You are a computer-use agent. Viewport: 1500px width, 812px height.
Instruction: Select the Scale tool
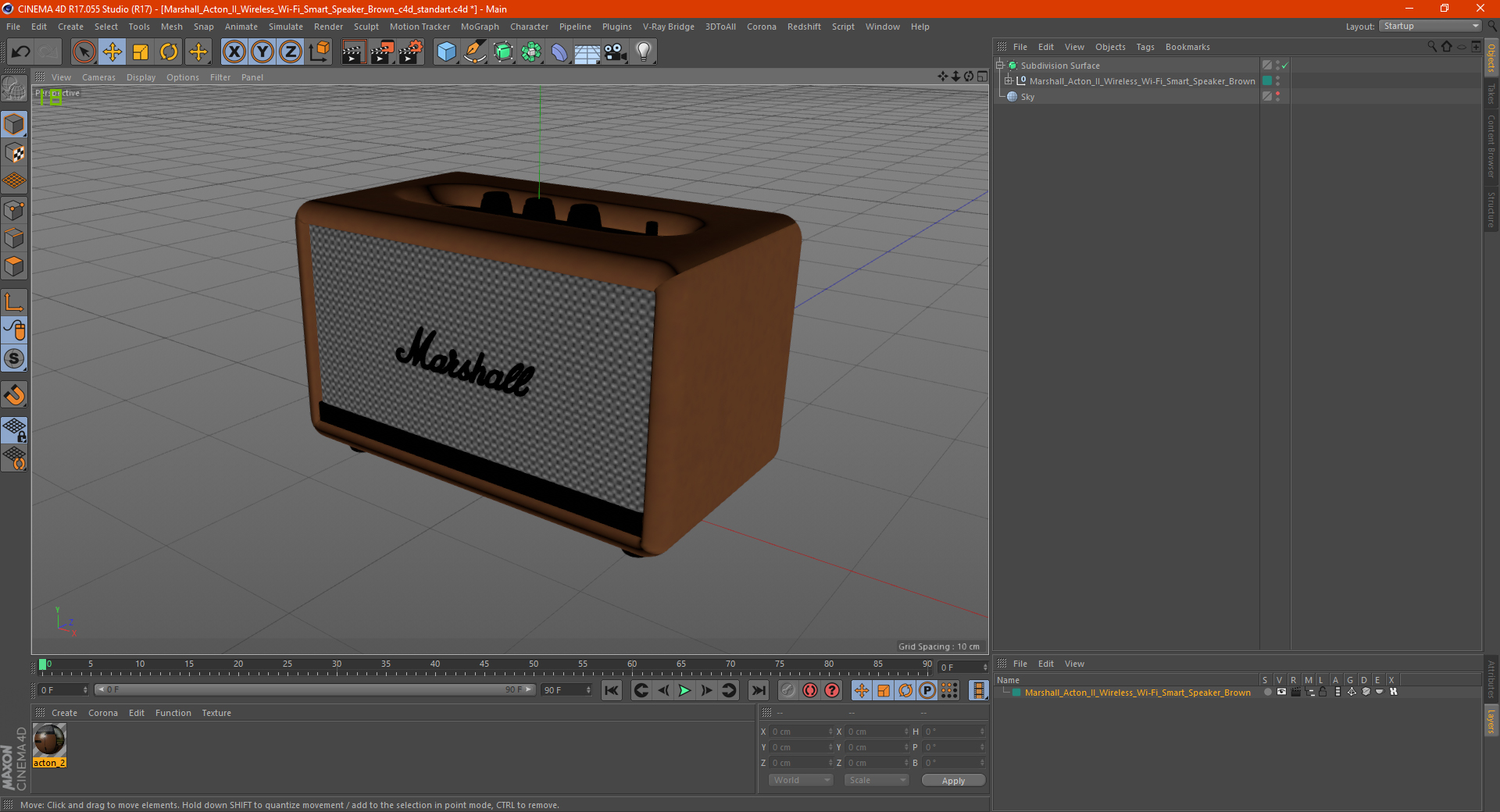[141, 52]
